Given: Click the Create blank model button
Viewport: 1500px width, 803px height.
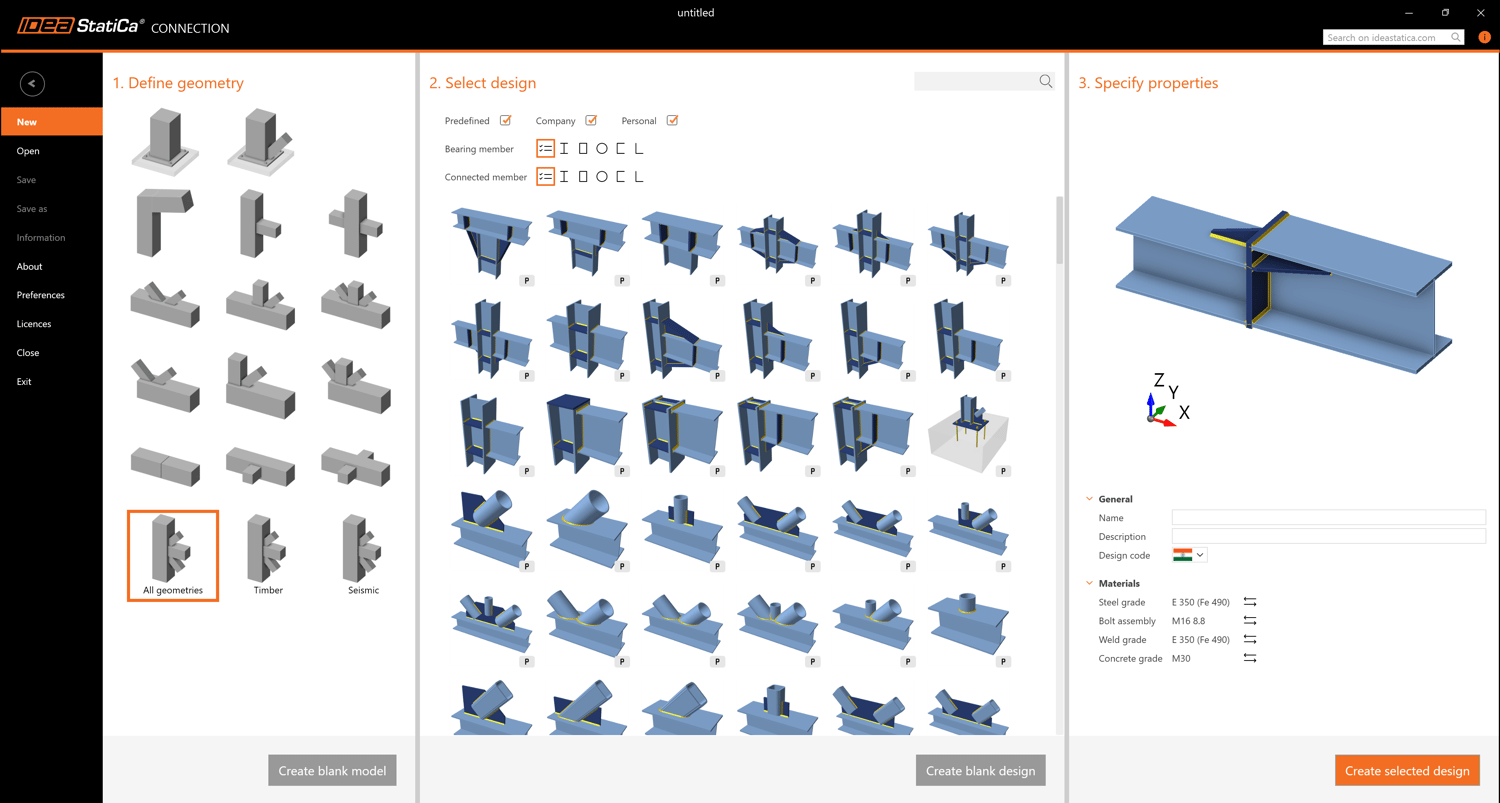Looking at the screenshot, I should [332, 771].
